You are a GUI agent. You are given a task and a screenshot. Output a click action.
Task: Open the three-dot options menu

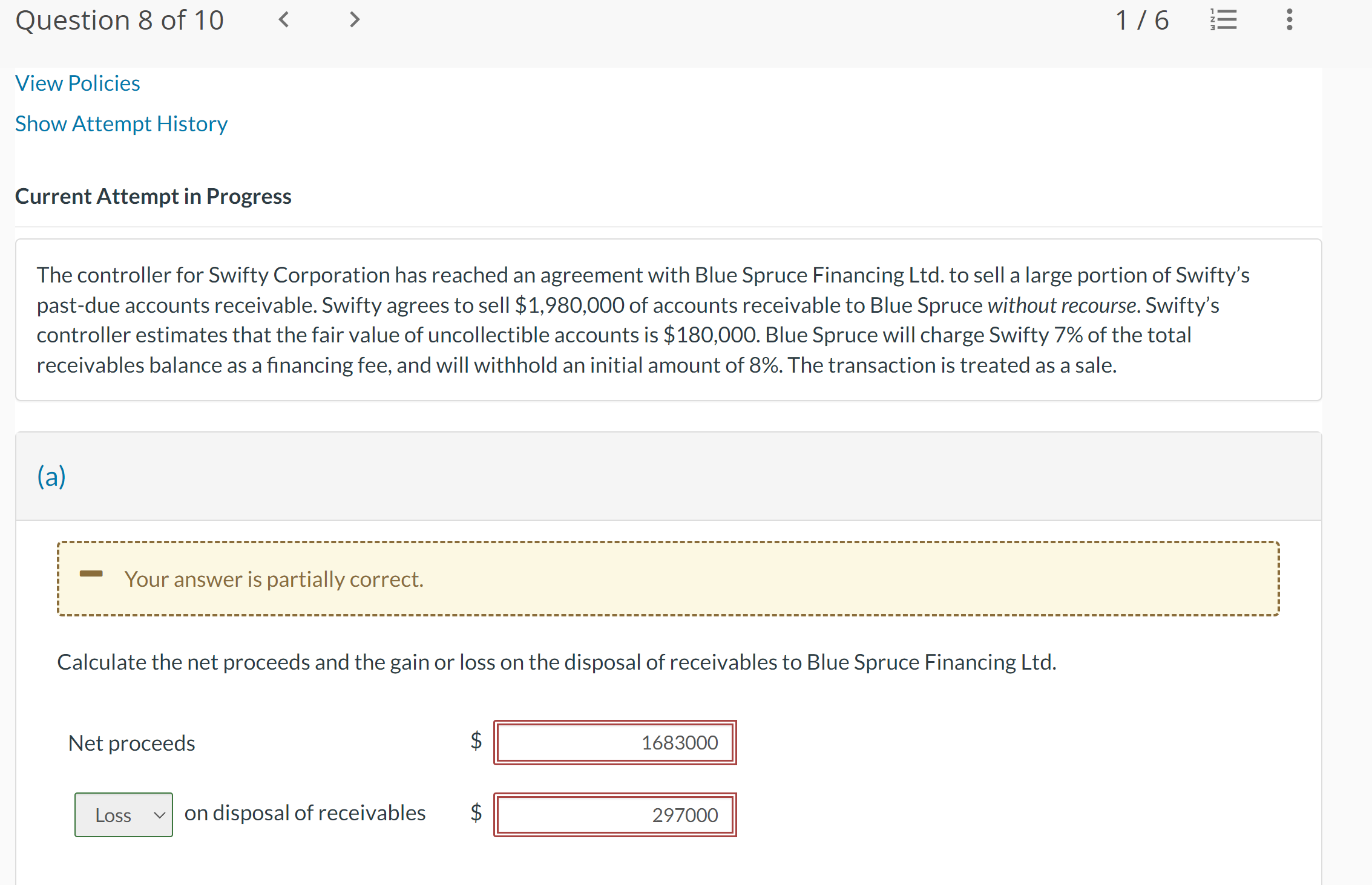1288,20
